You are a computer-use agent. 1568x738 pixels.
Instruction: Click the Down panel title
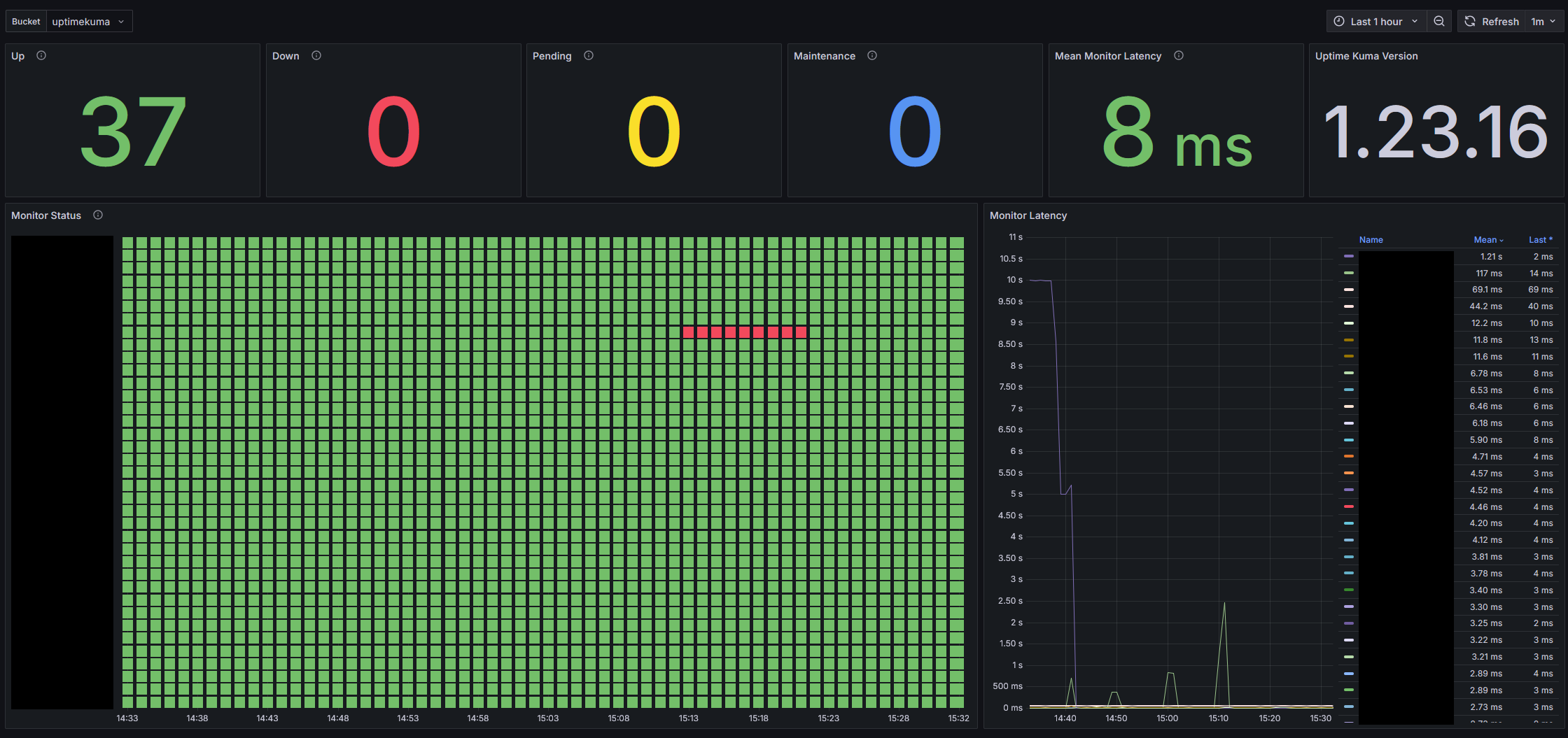[286, 56]
